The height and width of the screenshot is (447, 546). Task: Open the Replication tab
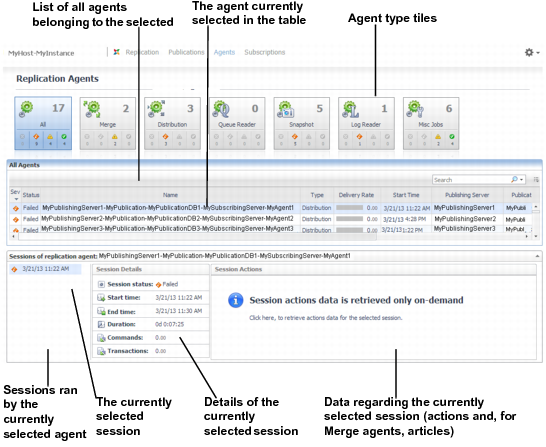[142, 52]
